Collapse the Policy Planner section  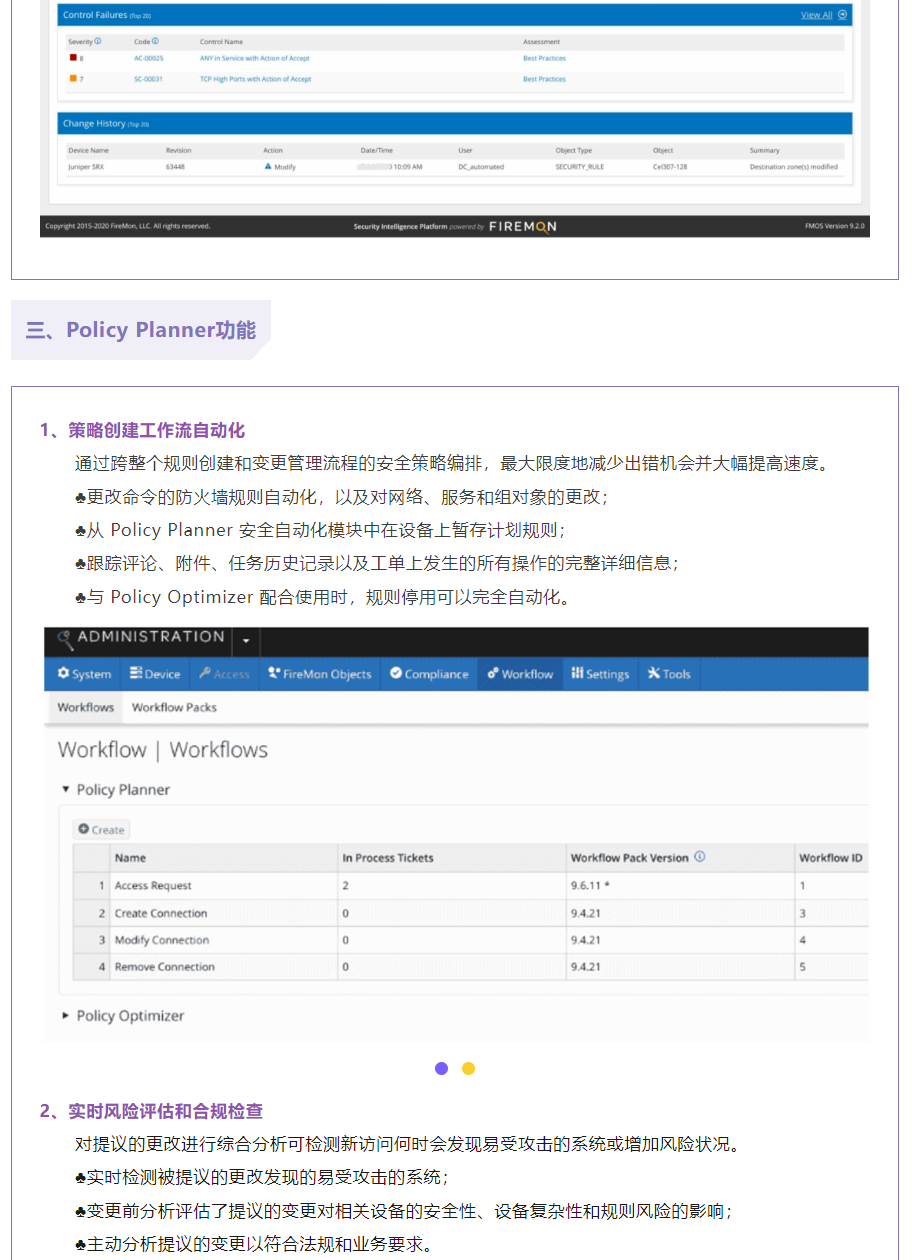click(66, 789)
